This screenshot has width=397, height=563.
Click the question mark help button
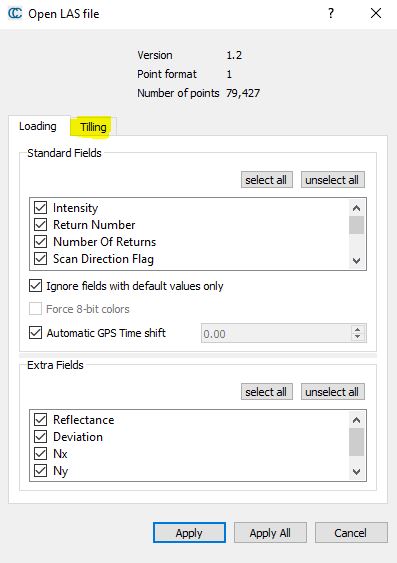[x=331, y=14]
